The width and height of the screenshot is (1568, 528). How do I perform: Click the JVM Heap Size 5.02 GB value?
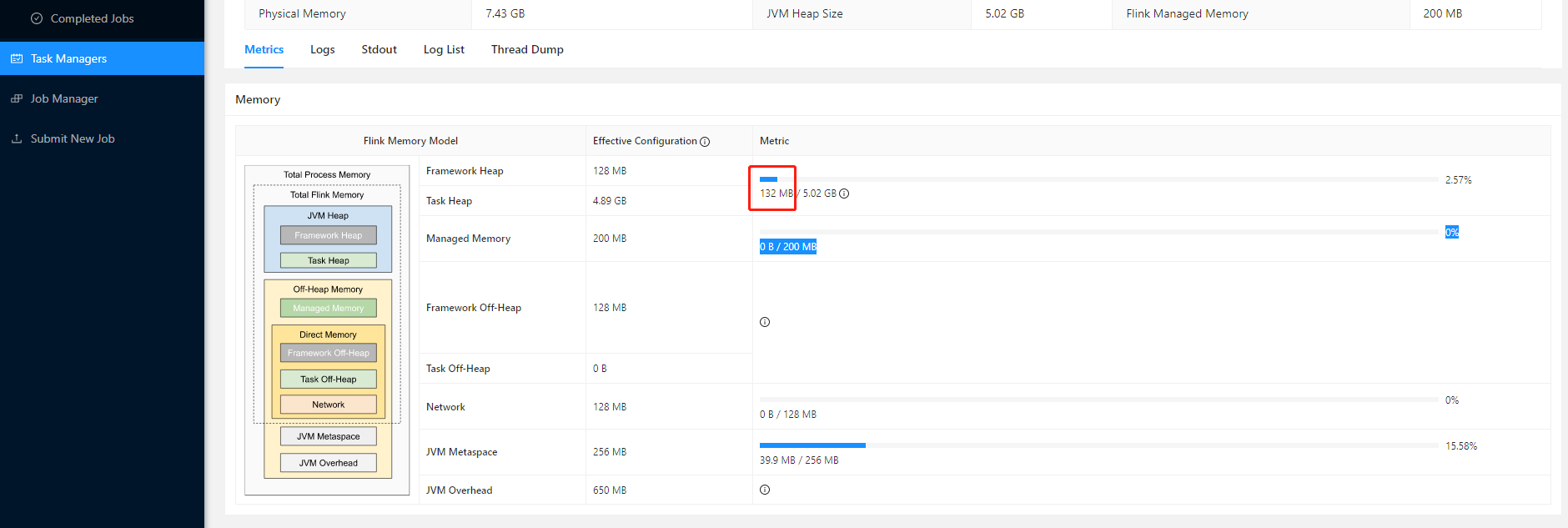click(x=1005, y=13)
